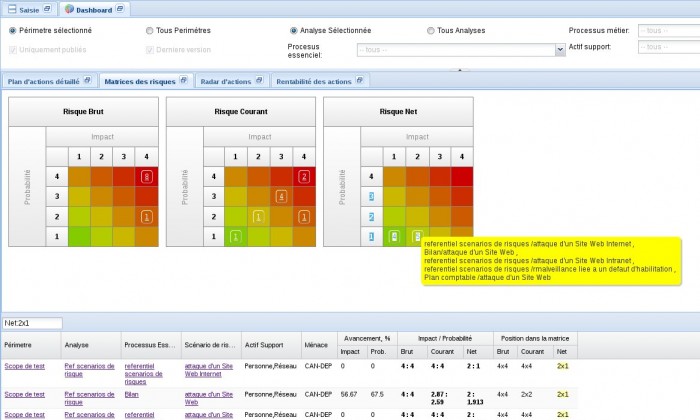Toggle Uniquement publiés checkbox

coord(12,50)
